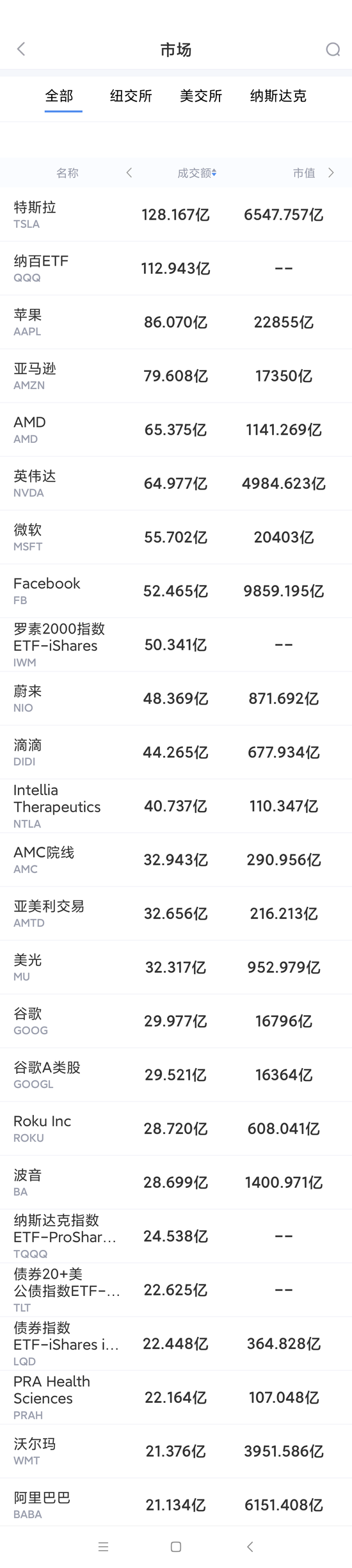This screenshot has height=1568, width=352.
Task: Open the Roku Inc stock row
Action: [176, 1128]
